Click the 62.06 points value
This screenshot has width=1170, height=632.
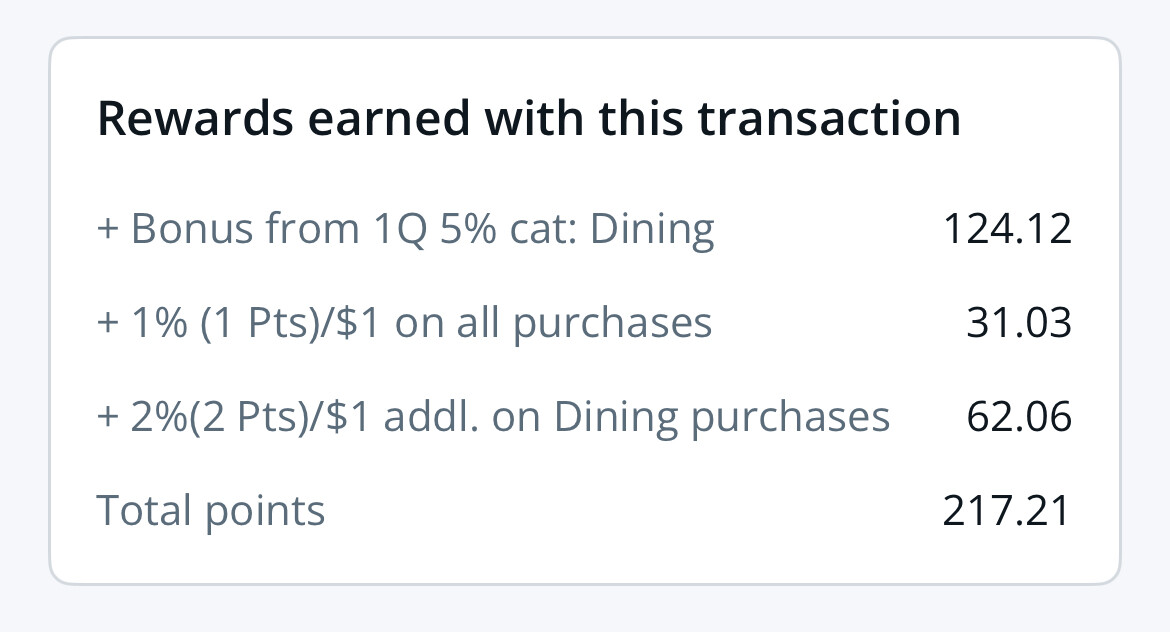click(1019, 417)
